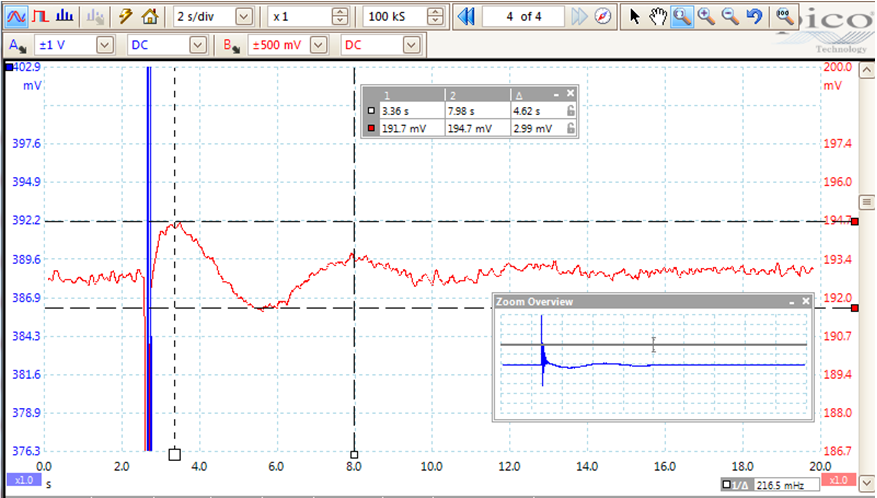The height and width of the screenshot is (498, 877).
Task: Unlock the mV ruler row lock
Action: [x=570, y=128]
